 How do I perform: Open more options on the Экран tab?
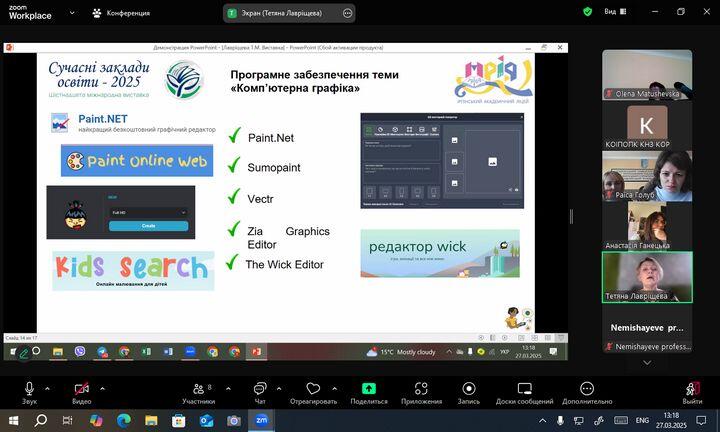pyautogui.click(x=348, y=13)
